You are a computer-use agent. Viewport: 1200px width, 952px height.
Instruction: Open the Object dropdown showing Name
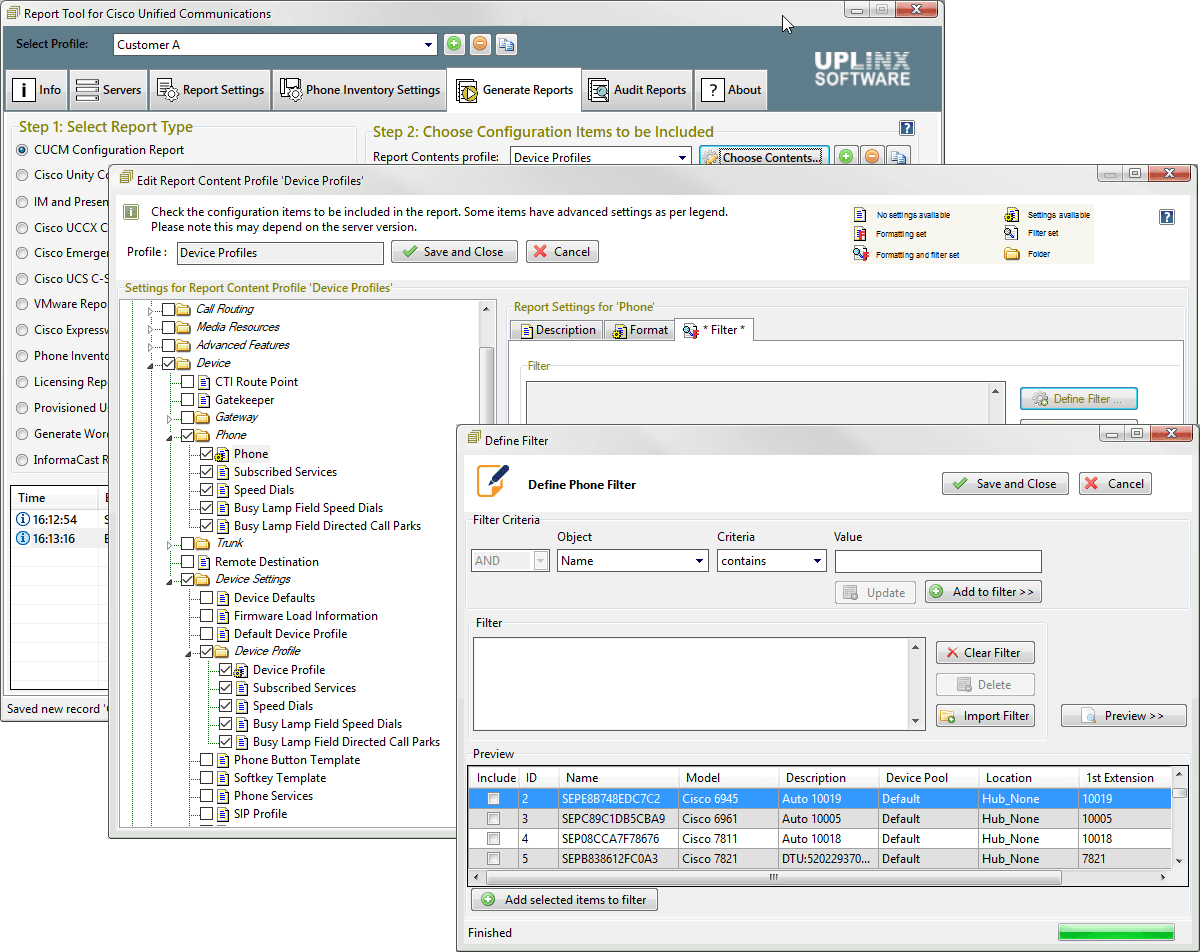coord(700,561)
